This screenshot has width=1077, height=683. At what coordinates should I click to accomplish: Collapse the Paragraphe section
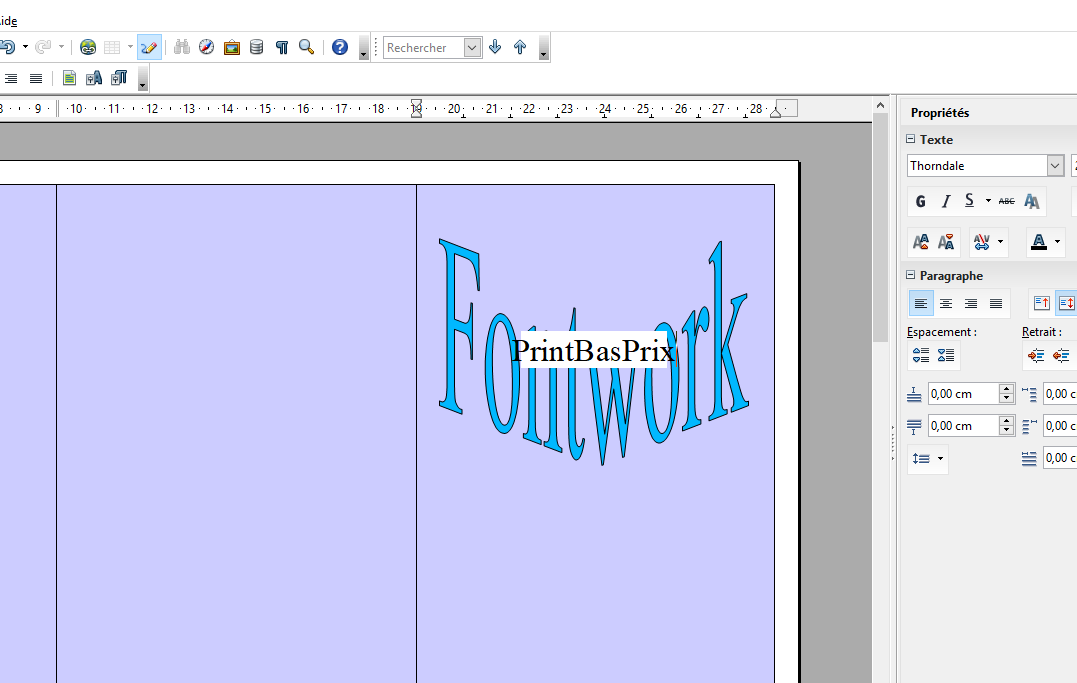pos(911,275)
